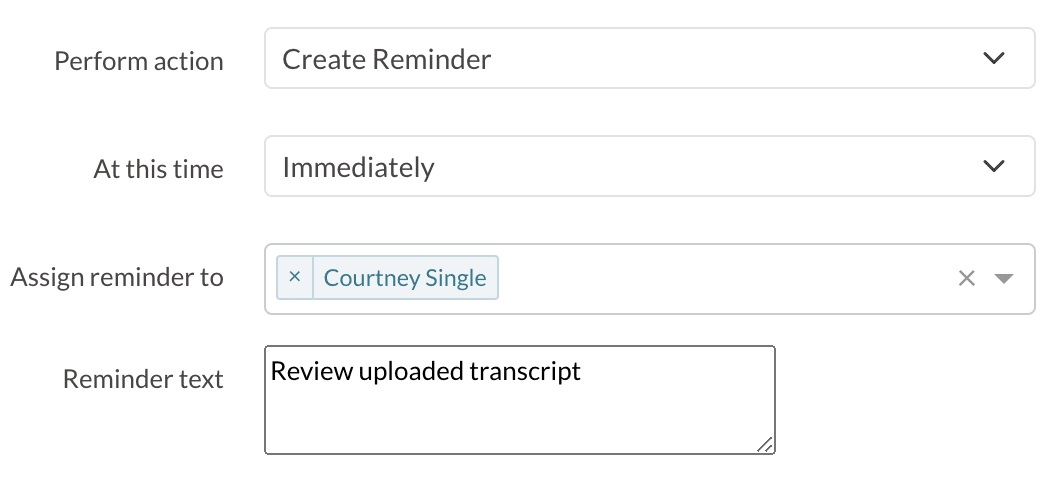Screen dimensions: 1058x502
Task: Expand the At this time chevron
Action: point(993,166)
